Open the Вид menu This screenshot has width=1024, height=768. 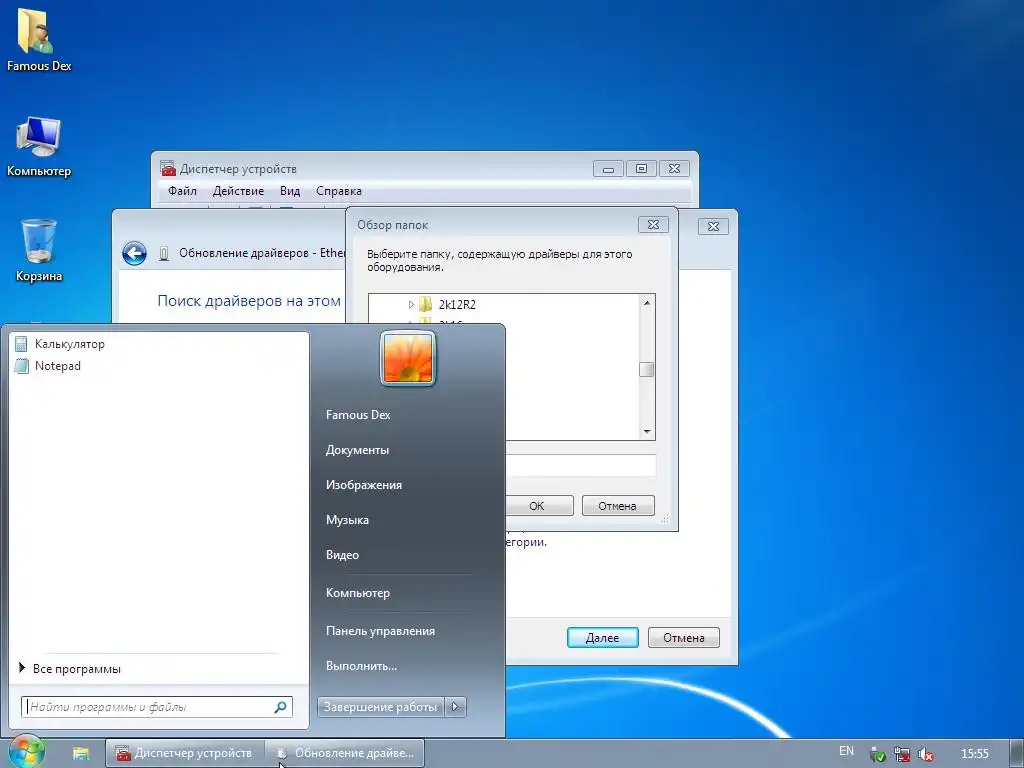[290, 191]
